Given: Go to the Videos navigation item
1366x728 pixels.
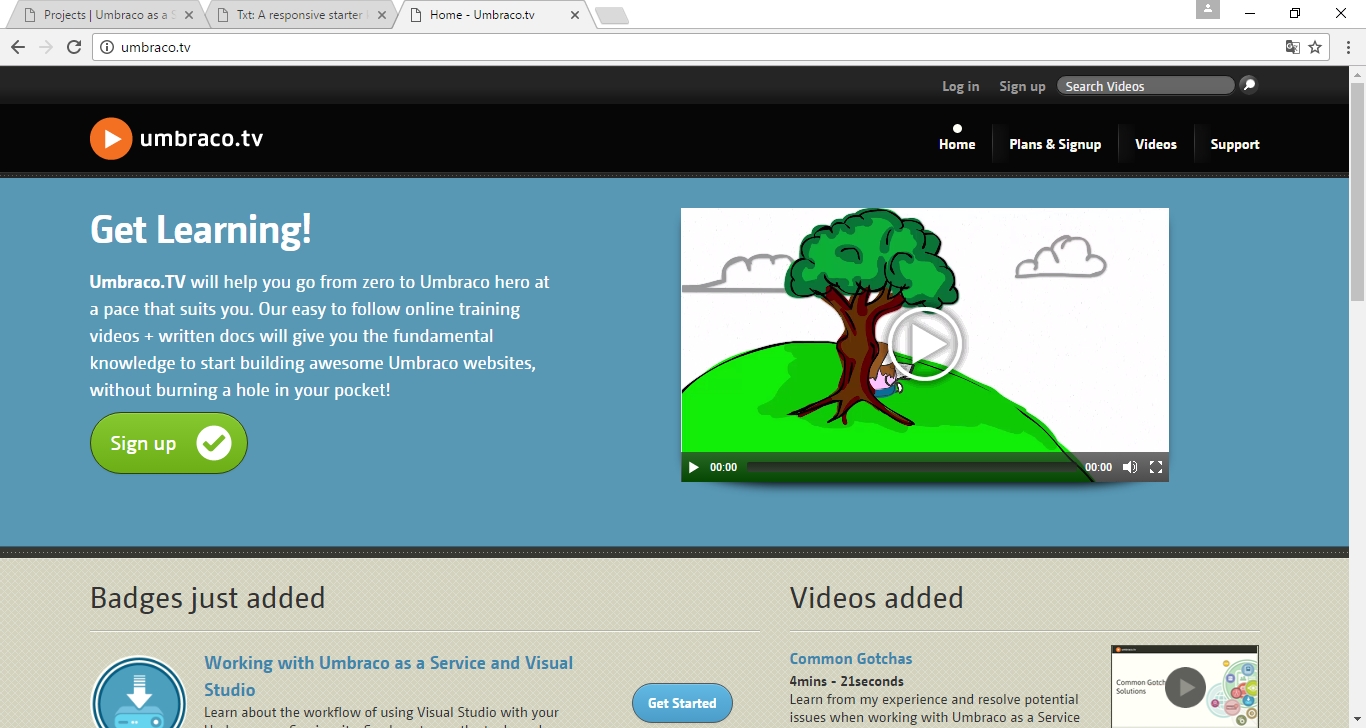Looking at the screenshot, I should point(1155,144).
